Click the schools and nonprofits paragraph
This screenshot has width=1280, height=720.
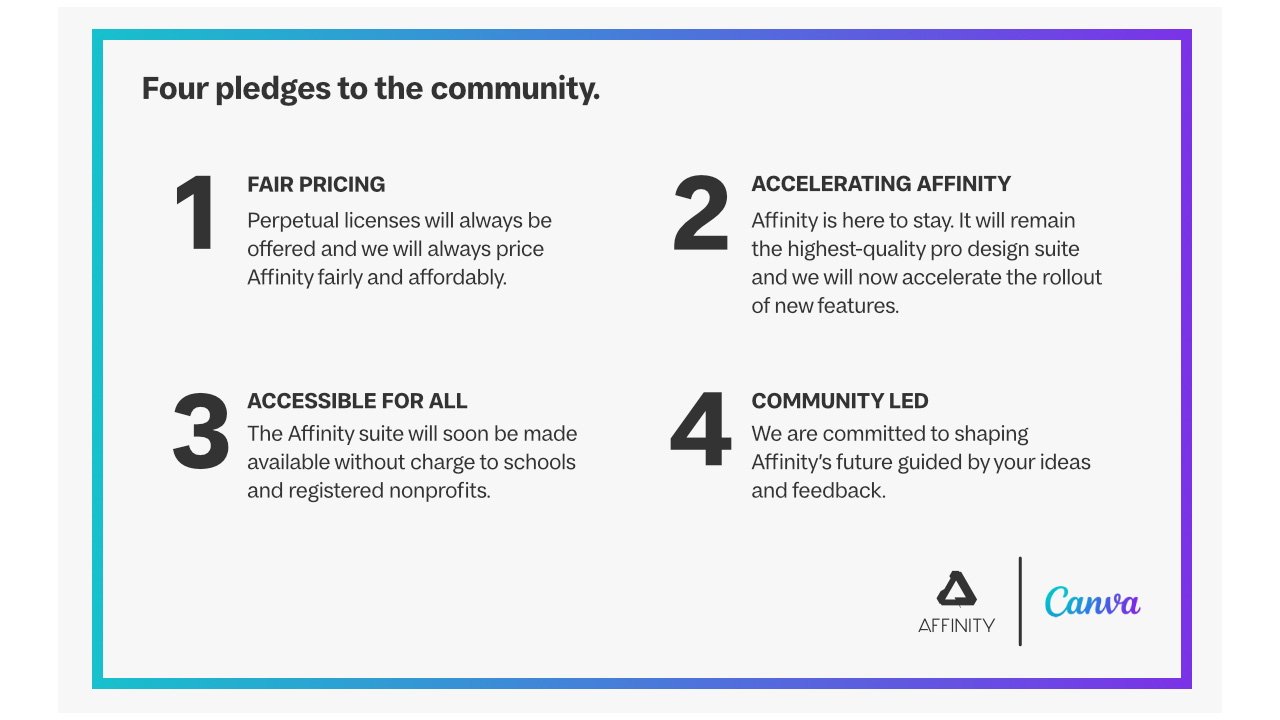pos(412,463)
